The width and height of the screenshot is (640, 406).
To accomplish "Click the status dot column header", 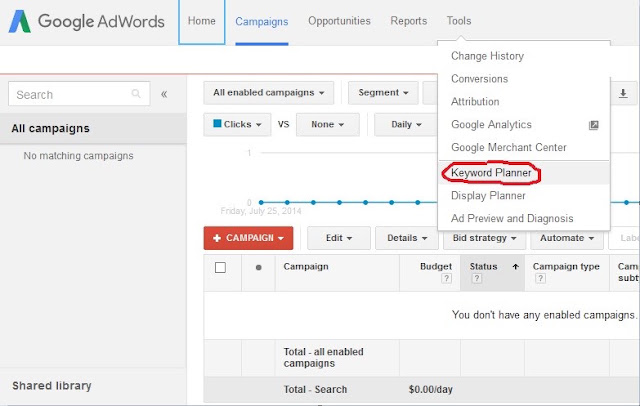I will (x=258, y=268).
